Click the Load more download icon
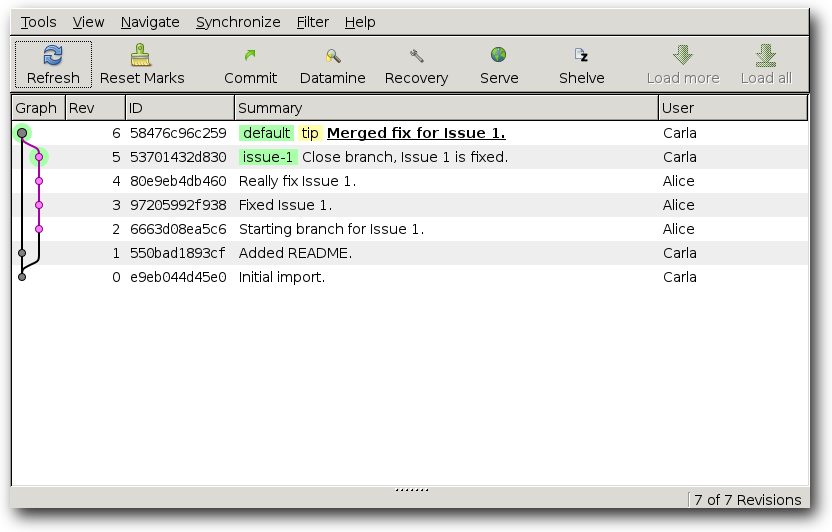The image size is (832, 532). (x=683, y=55)
